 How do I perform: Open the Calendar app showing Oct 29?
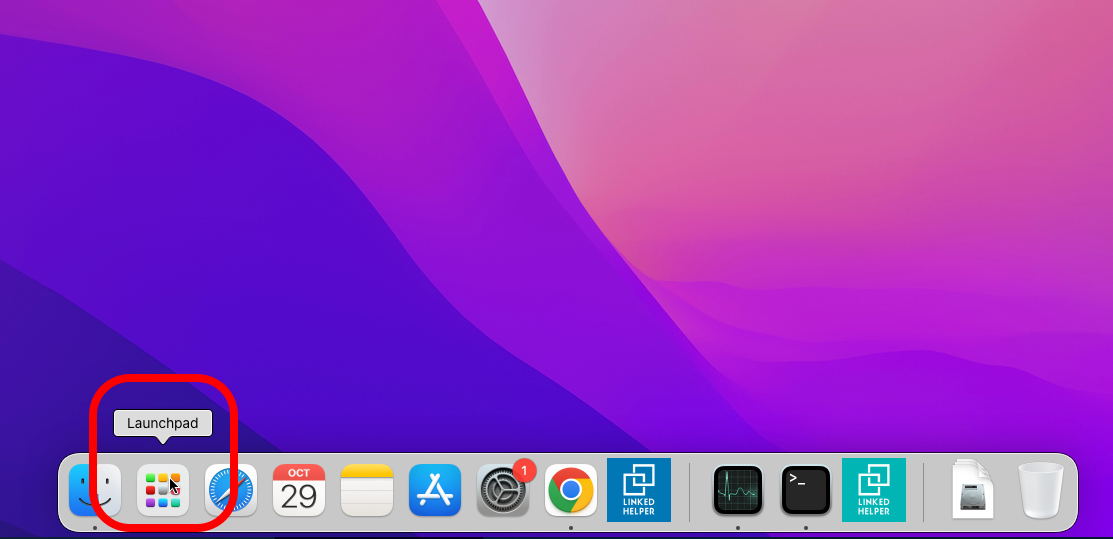[x=299, y=490]
